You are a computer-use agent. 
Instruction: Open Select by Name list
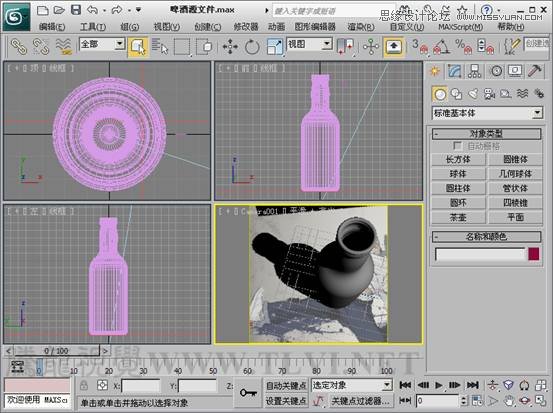(x=160, y=47)
